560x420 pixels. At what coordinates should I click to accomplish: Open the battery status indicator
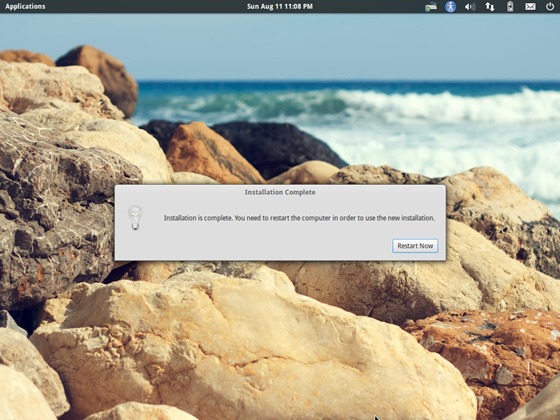click(510, 6)
